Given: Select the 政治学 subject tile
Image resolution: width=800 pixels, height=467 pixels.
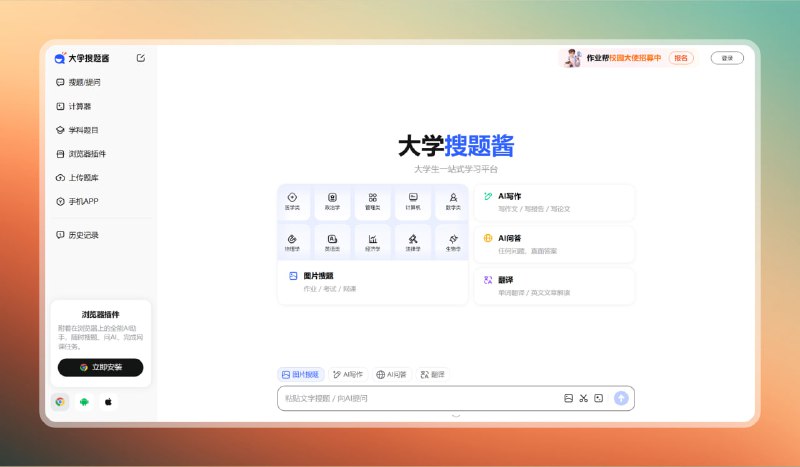Looking at the screenshot, I should click(x=333, y=202).
